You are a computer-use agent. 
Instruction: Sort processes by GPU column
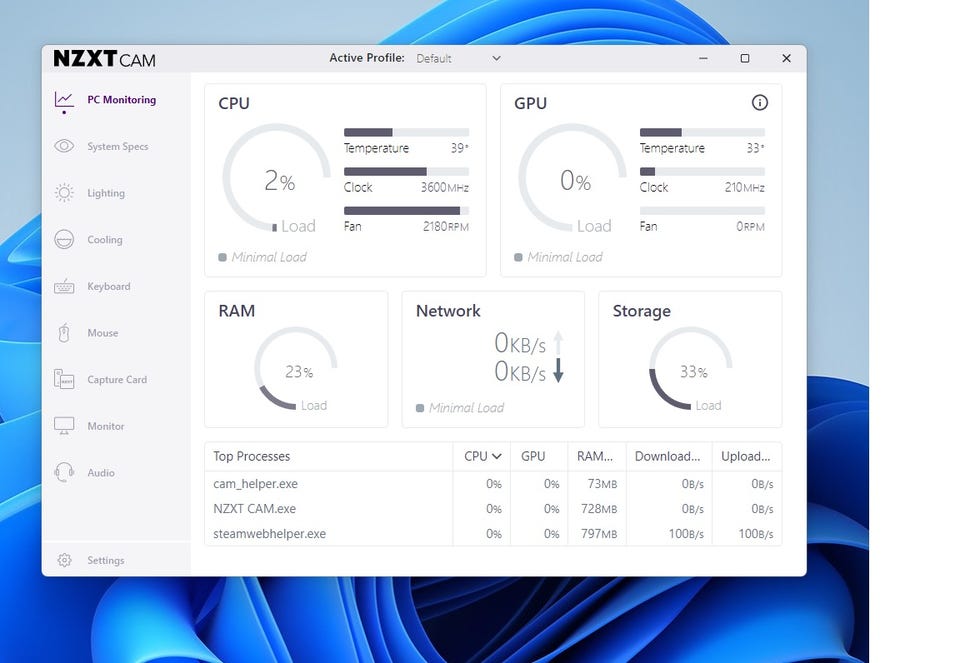[x=539, y=456]
